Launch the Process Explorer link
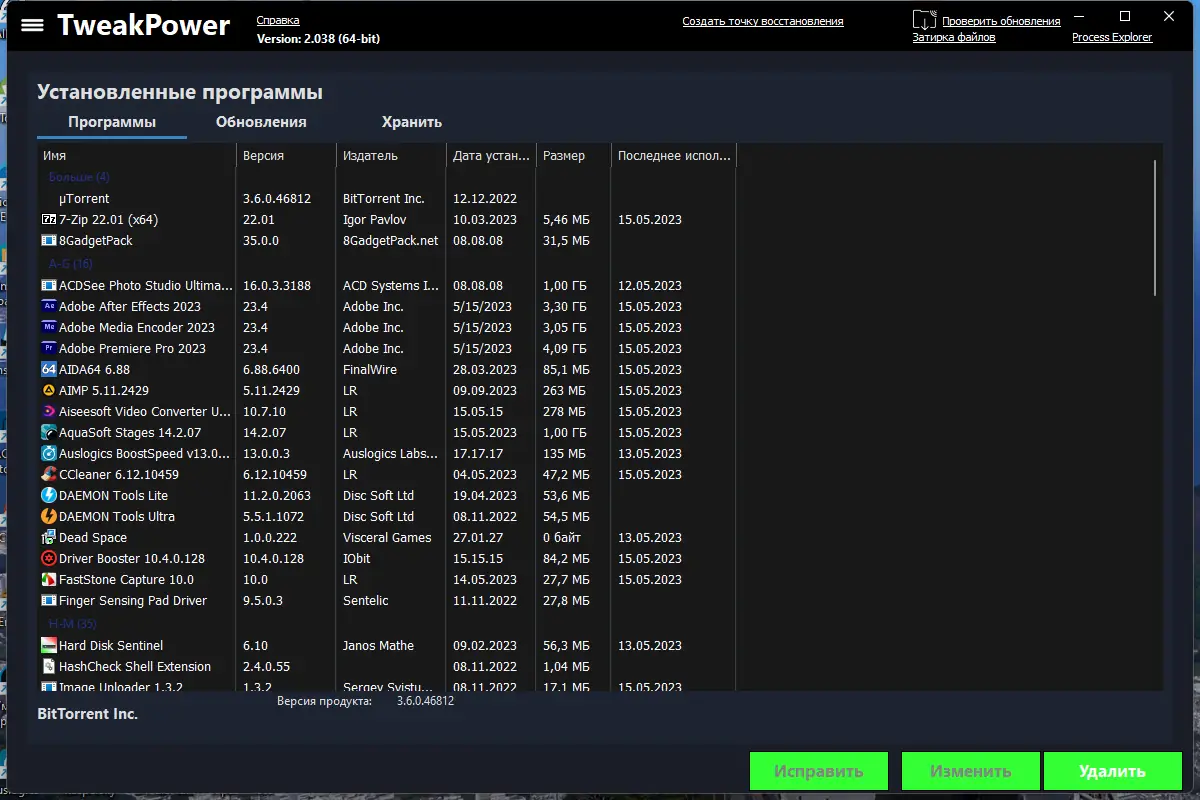1200x800 pixels. (x=1112, y=37)
